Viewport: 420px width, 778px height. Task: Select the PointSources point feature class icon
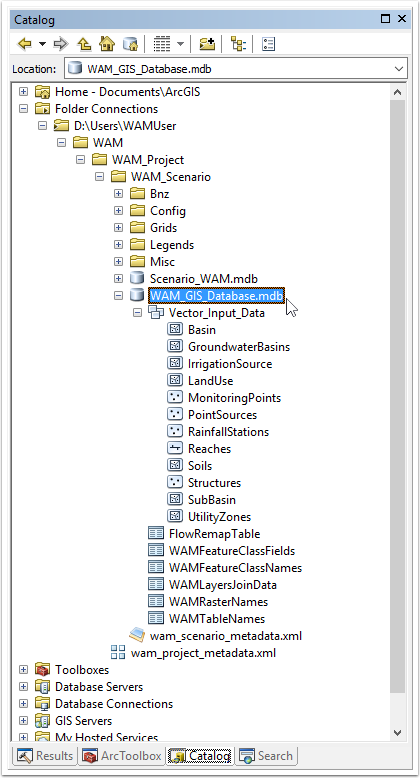(175, 414)
